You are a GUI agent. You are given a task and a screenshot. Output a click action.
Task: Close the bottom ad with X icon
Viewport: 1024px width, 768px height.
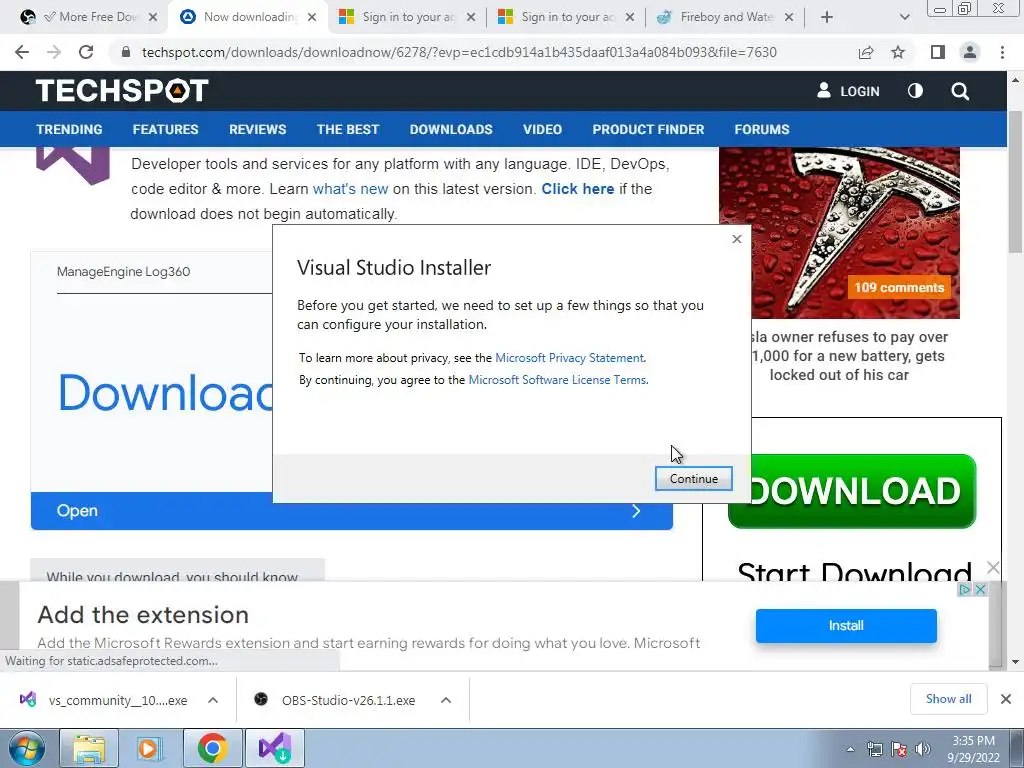coord(980,589)
